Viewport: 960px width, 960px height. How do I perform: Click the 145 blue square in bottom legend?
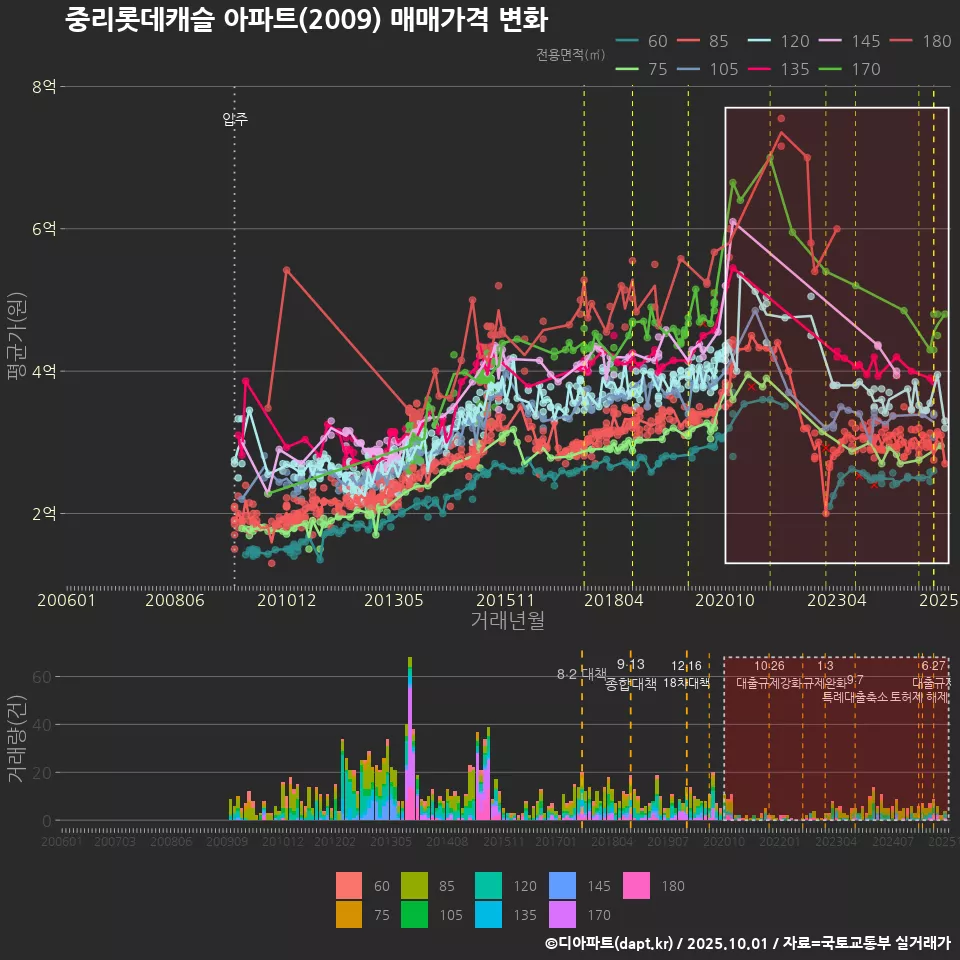(x=565, y=886)
